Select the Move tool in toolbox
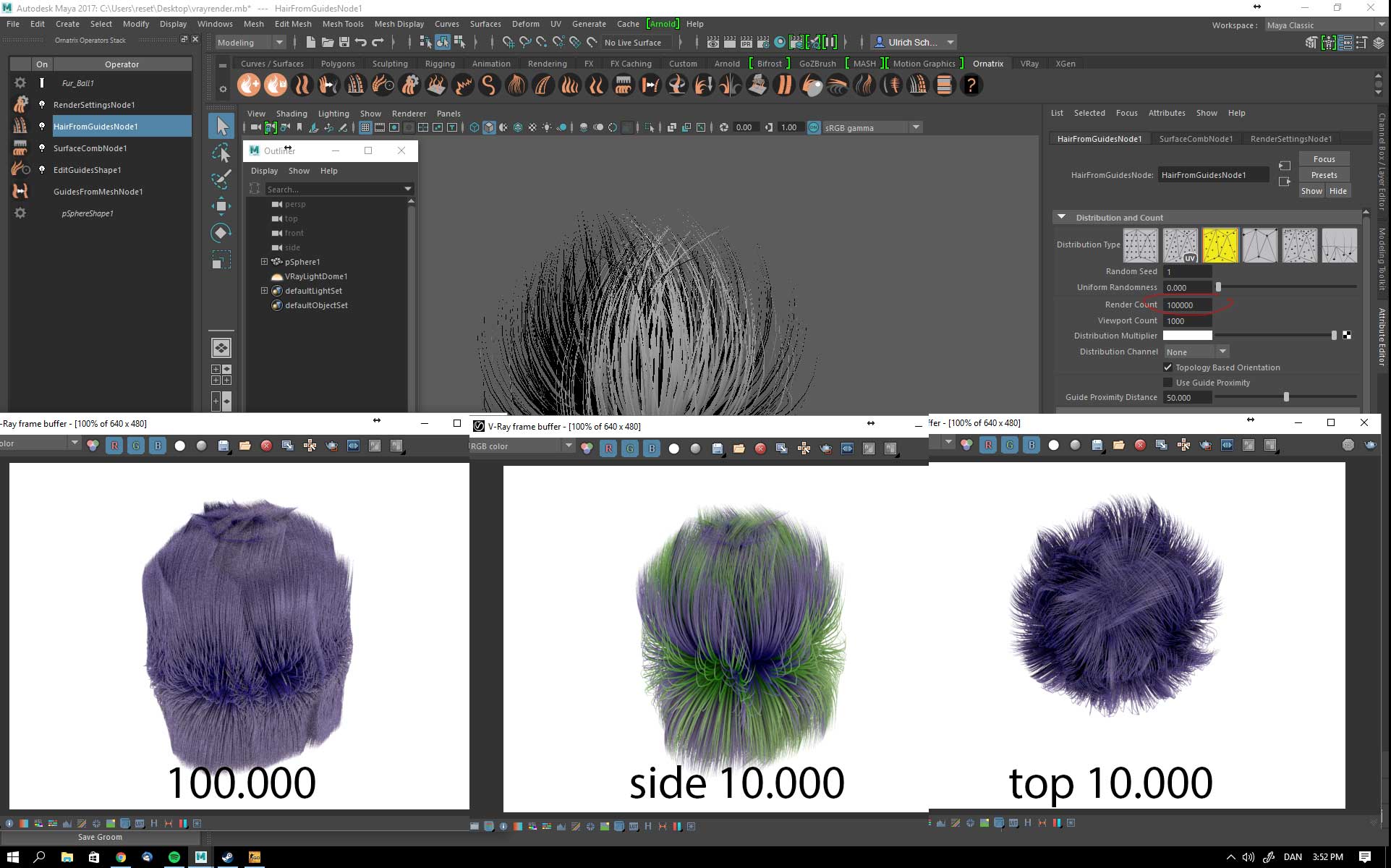The image size is (1391, 868). pos(221,206)
